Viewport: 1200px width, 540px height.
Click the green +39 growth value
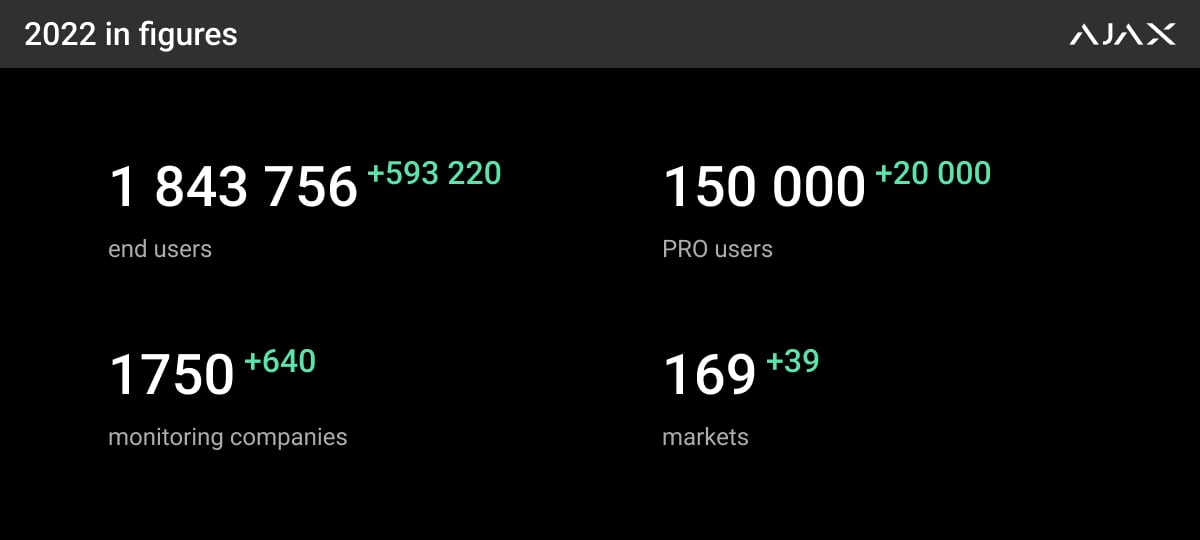(793, 361)
